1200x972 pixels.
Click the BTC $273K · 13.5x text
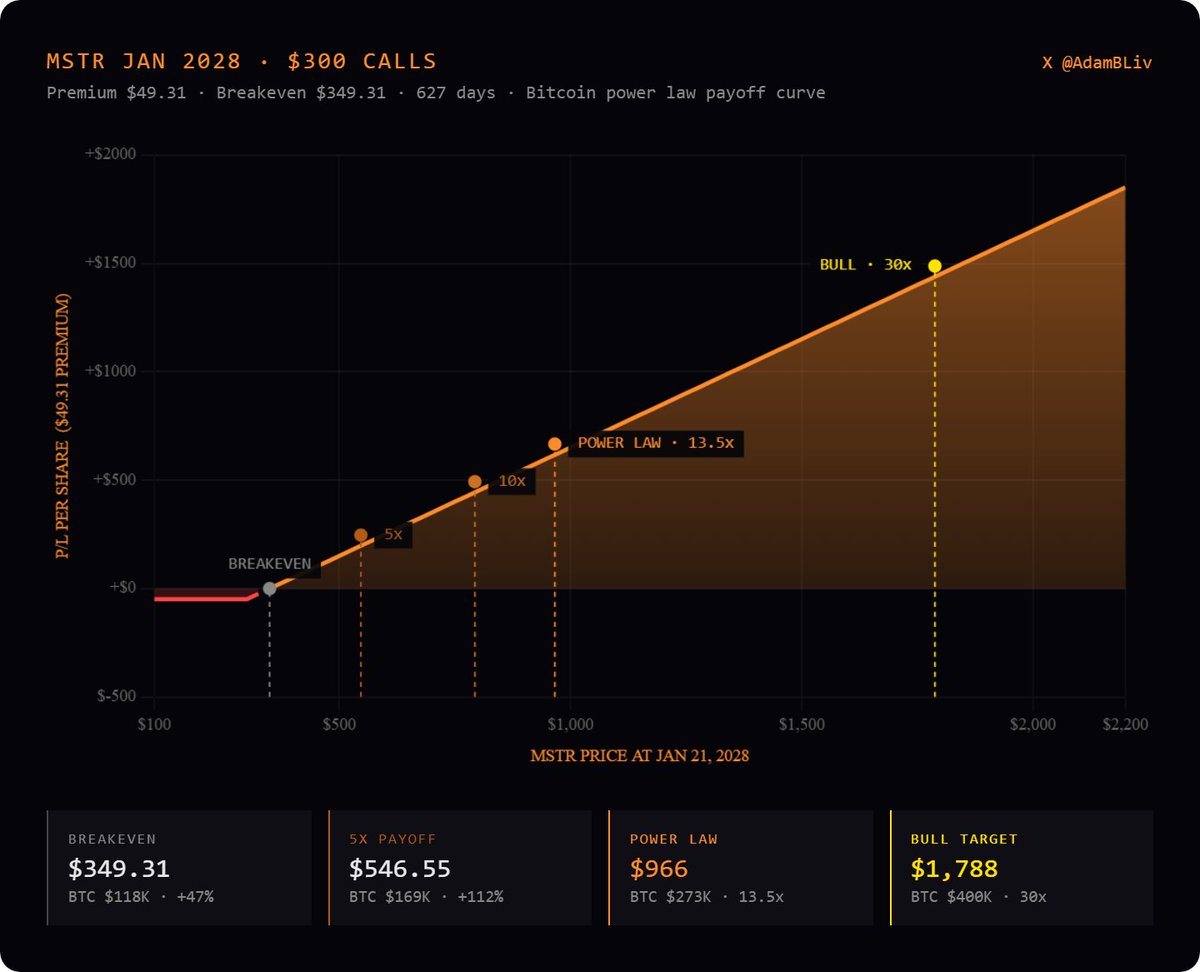[x=707, y=896]
